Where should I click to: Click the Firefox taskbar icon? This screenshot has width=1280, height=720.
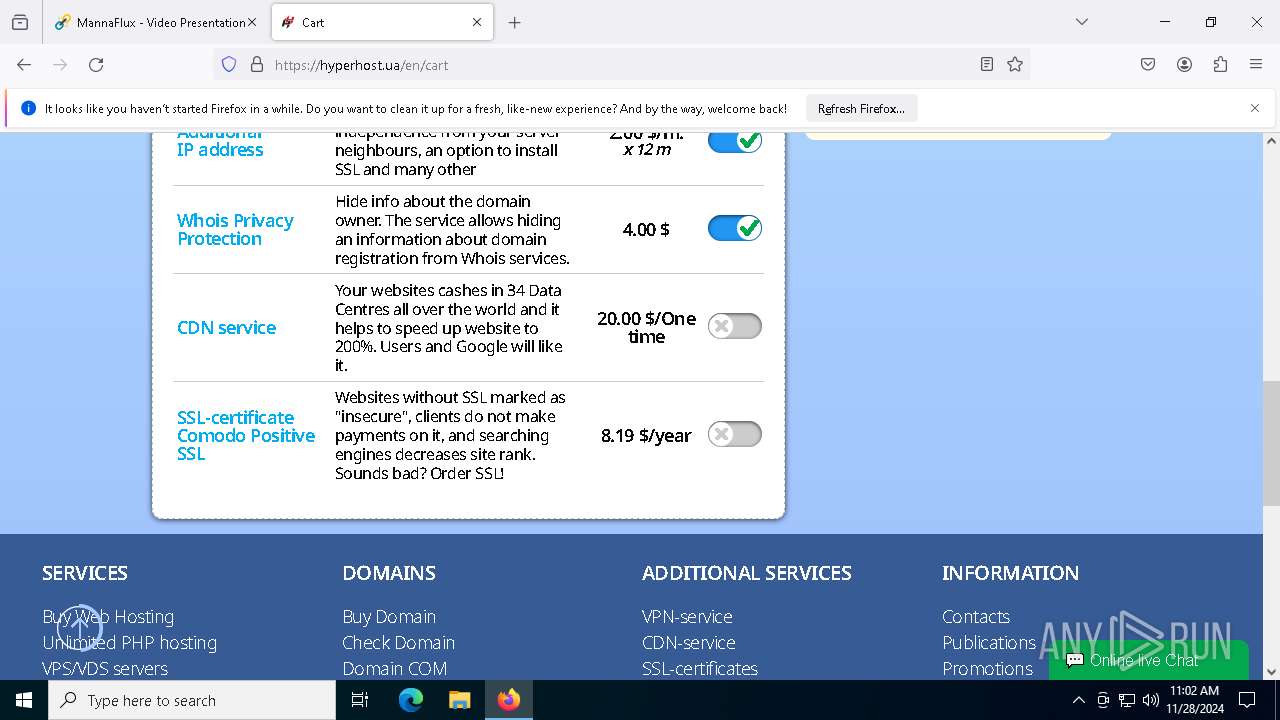pos(509,700)
